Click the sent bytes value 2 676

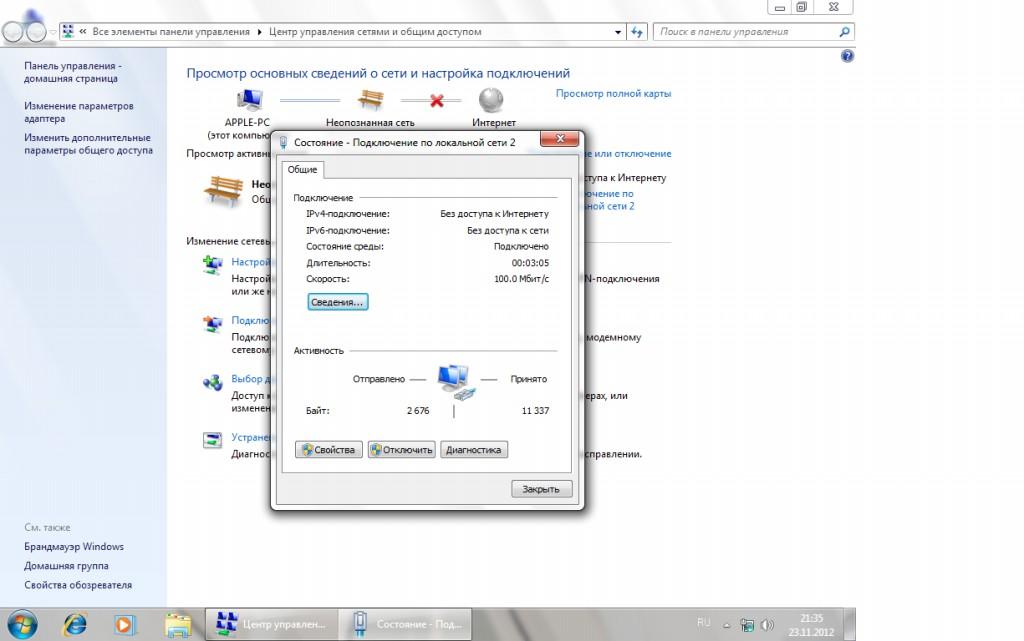coord(418,411)
